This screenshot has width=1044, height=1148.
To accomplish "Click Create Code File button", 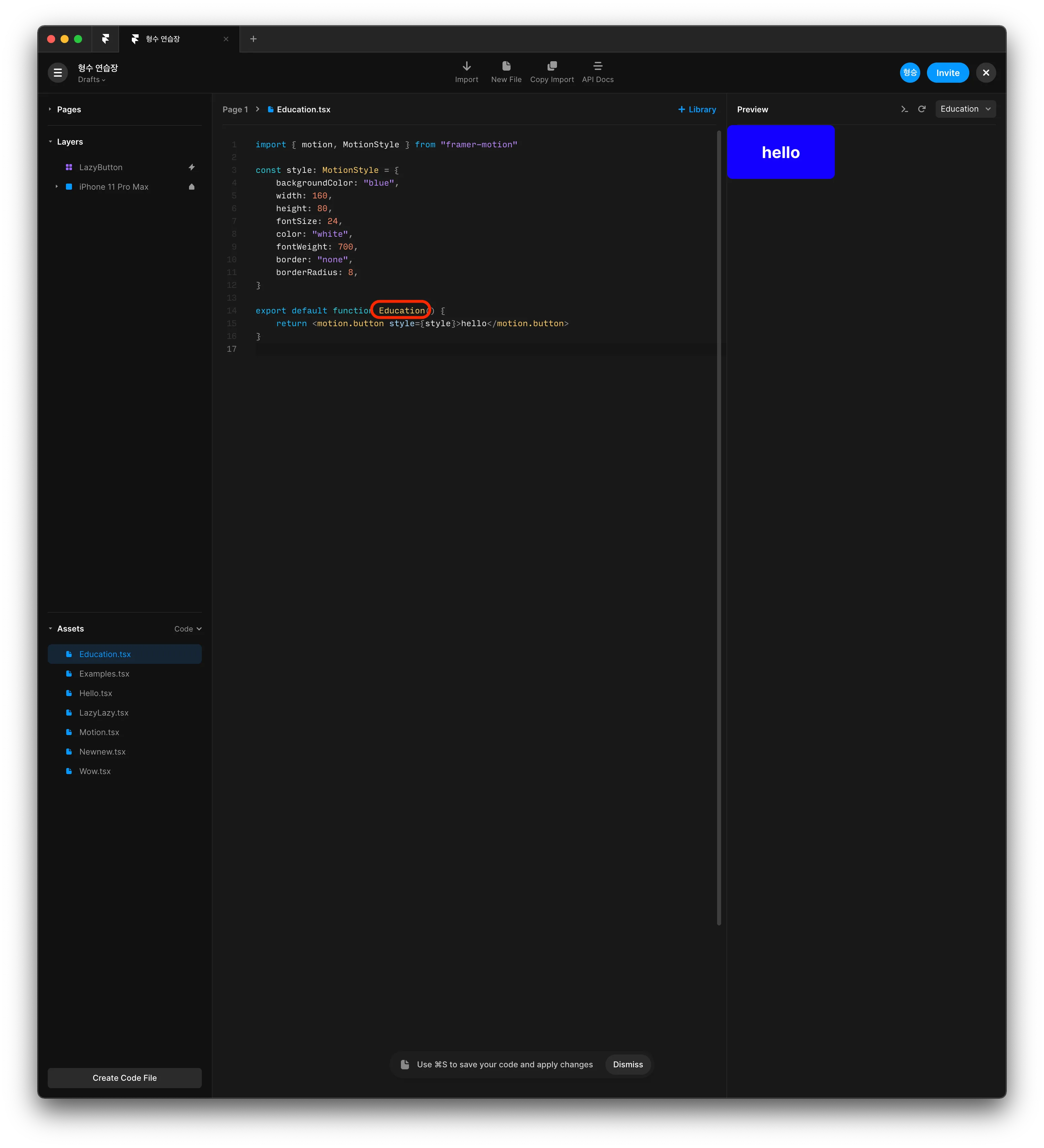I will coord(125,1077).
